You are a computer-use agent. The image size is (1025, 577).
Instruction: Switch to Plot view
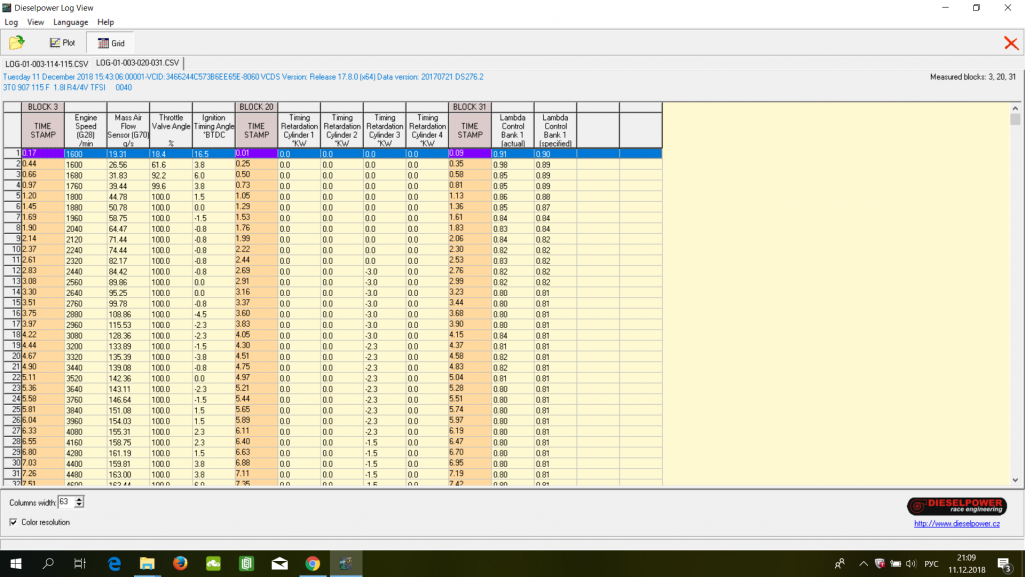click(62, 43)
